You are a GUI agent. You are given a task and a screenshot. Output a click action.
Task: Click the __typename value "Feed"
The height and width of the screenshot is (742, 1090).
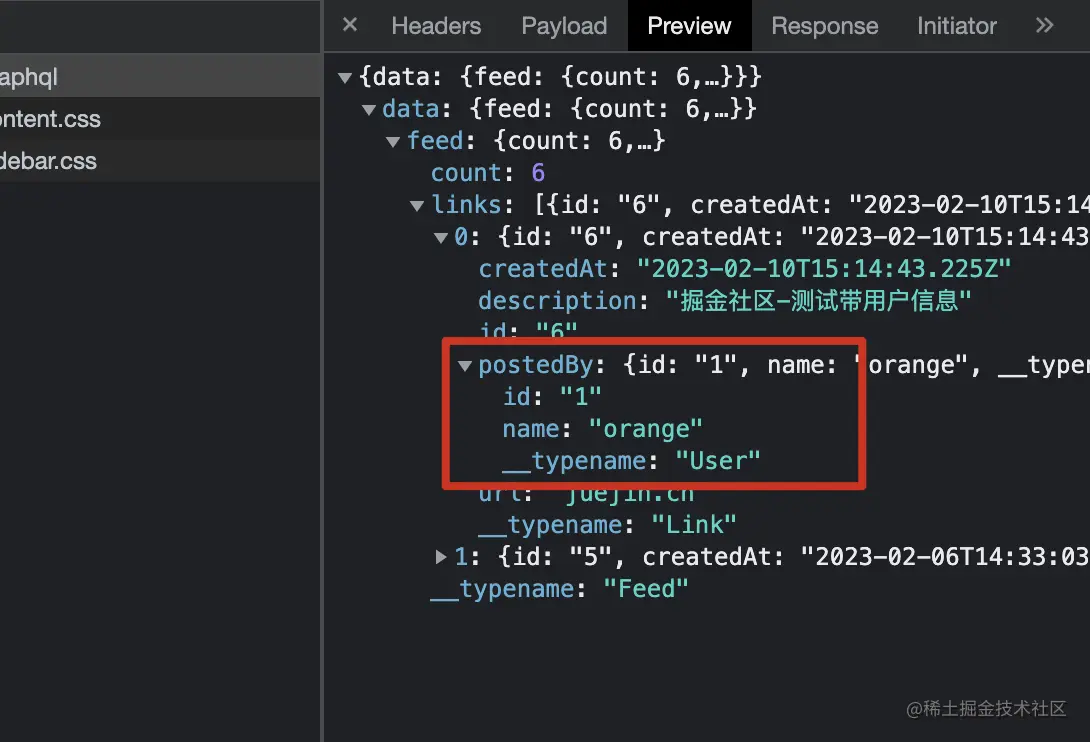pos(646,588)
